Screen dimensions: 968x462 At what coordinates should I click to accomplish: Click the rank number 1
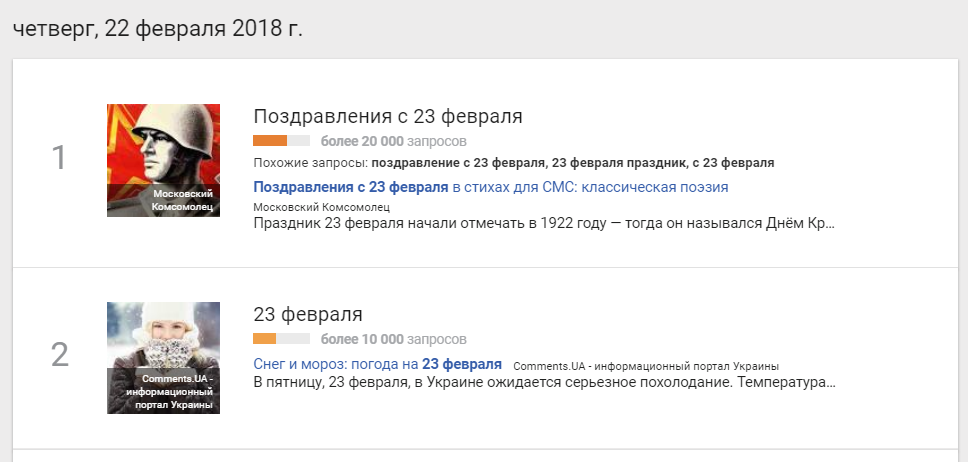[x=59, y=158]
